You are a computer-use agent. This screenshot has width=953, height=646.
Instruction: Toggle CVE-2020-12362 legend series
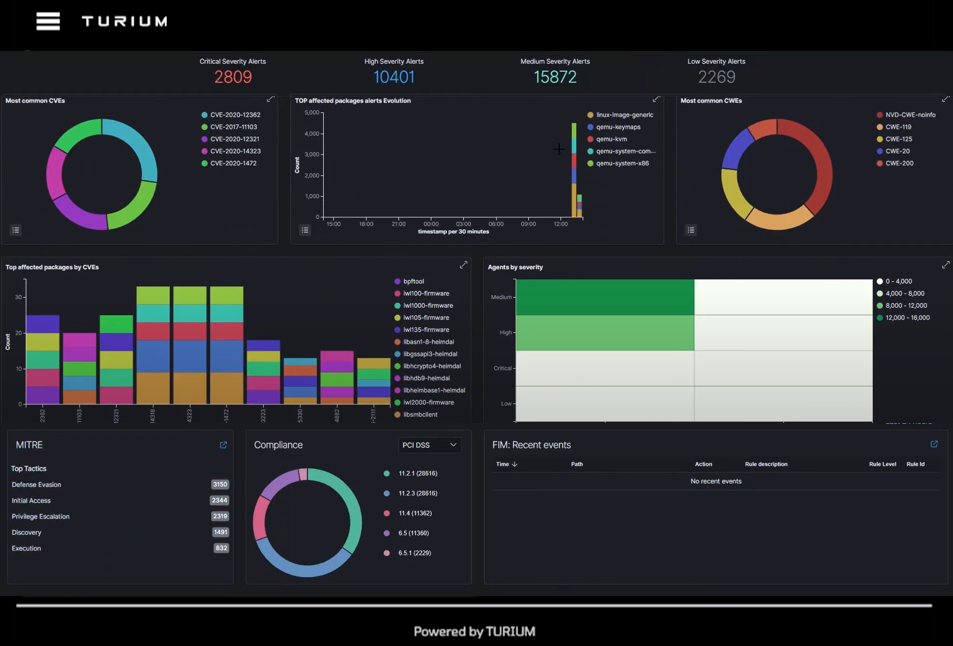[x=234, y=115]
